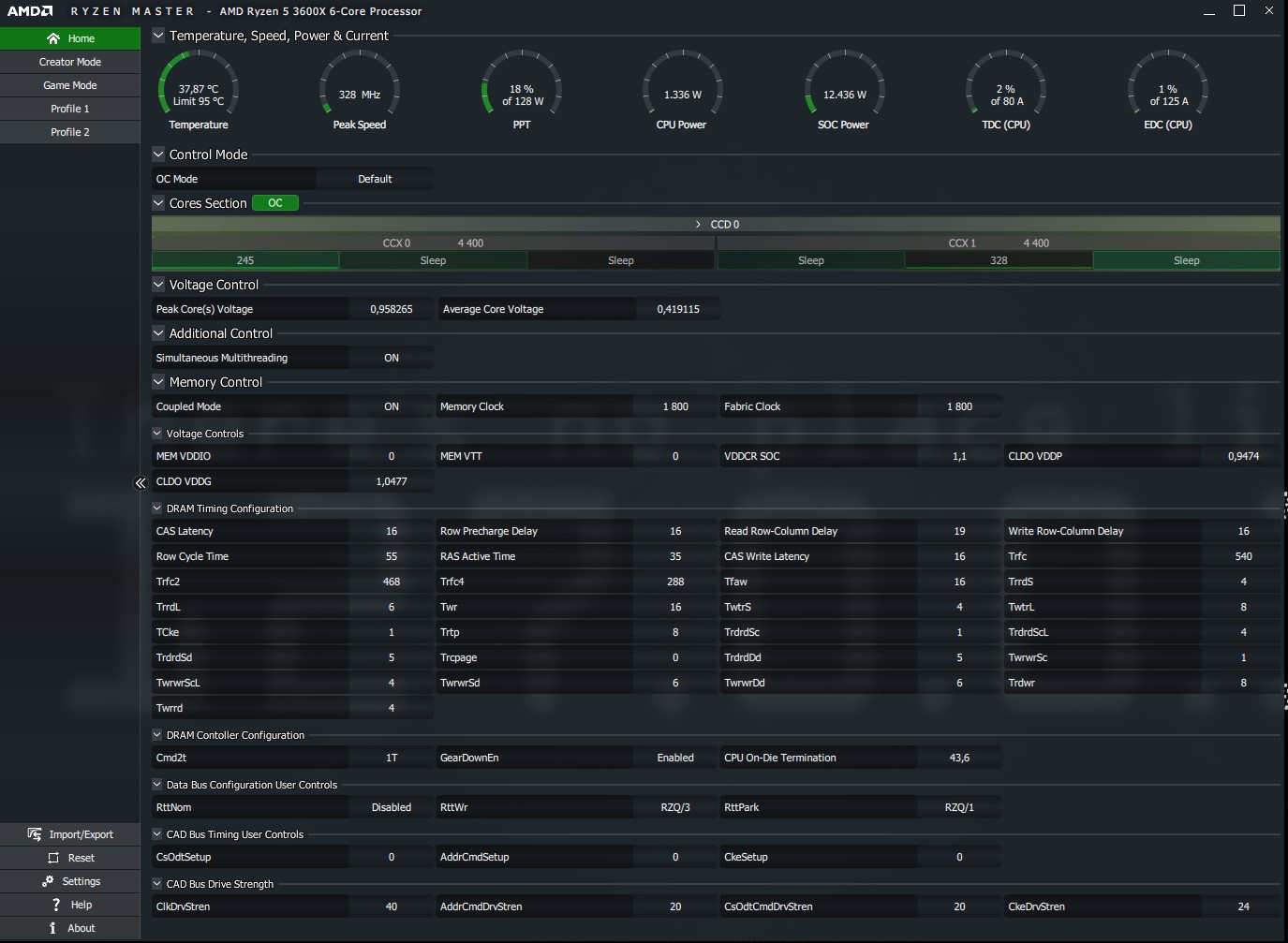Toggle RttNom Disabled value

(x=392, y=807)
